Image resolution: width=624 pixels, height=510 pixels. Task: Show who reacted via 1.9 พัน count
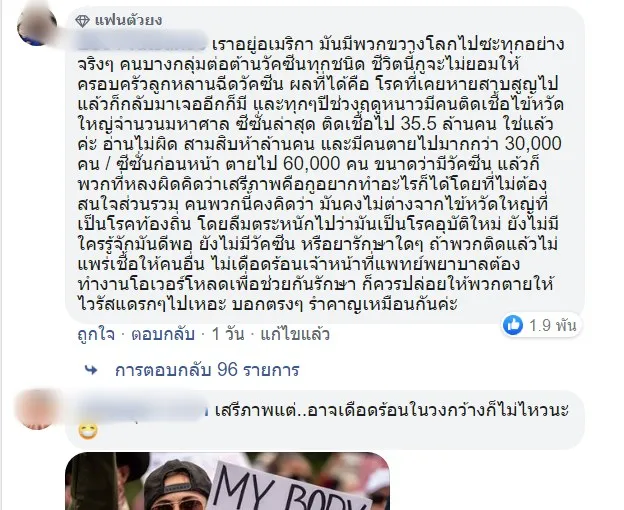(x=553, y=325)
